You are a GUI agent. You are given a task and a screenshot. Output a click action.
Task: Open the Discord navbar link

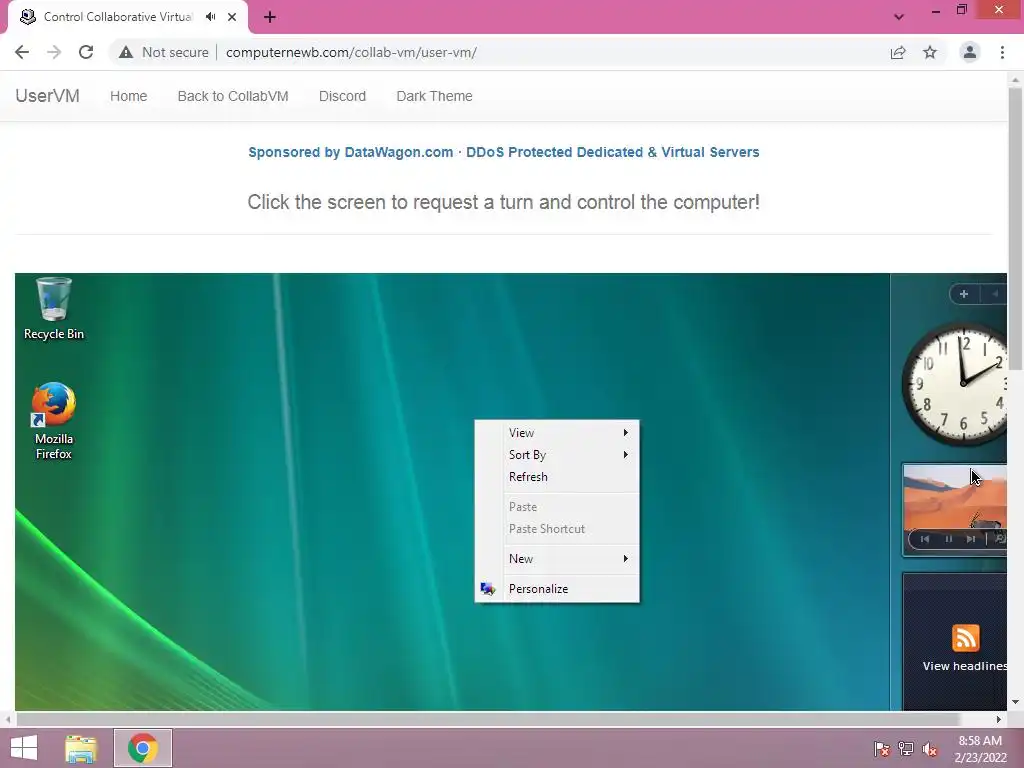tap(342, 96)
